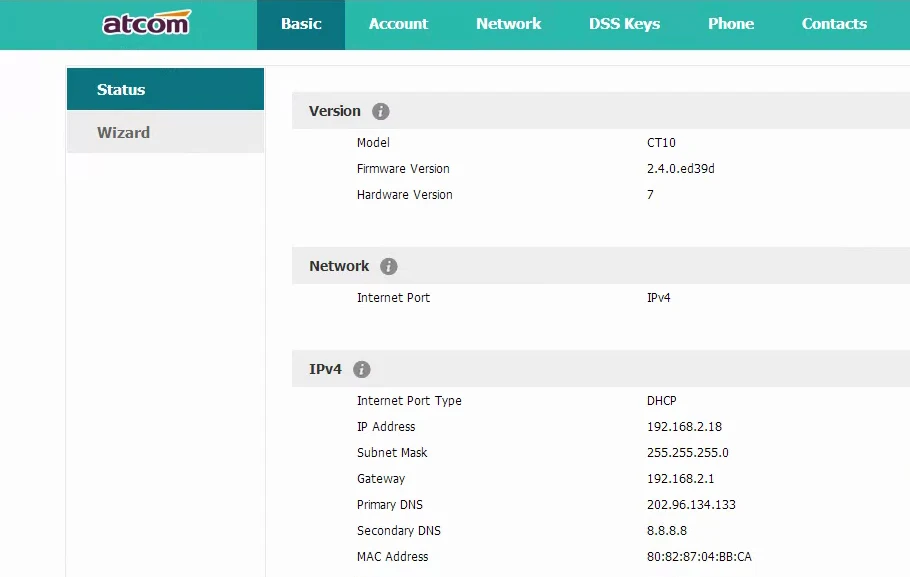Click the Version section header
910x577 pixels.
(601, 111)
